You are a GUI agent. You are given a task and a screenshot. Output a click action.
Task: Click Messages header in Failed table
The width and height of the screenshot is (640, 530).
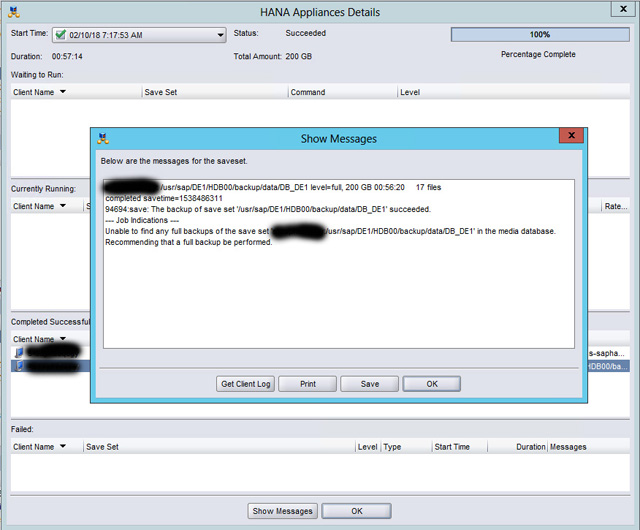[568, 447]
